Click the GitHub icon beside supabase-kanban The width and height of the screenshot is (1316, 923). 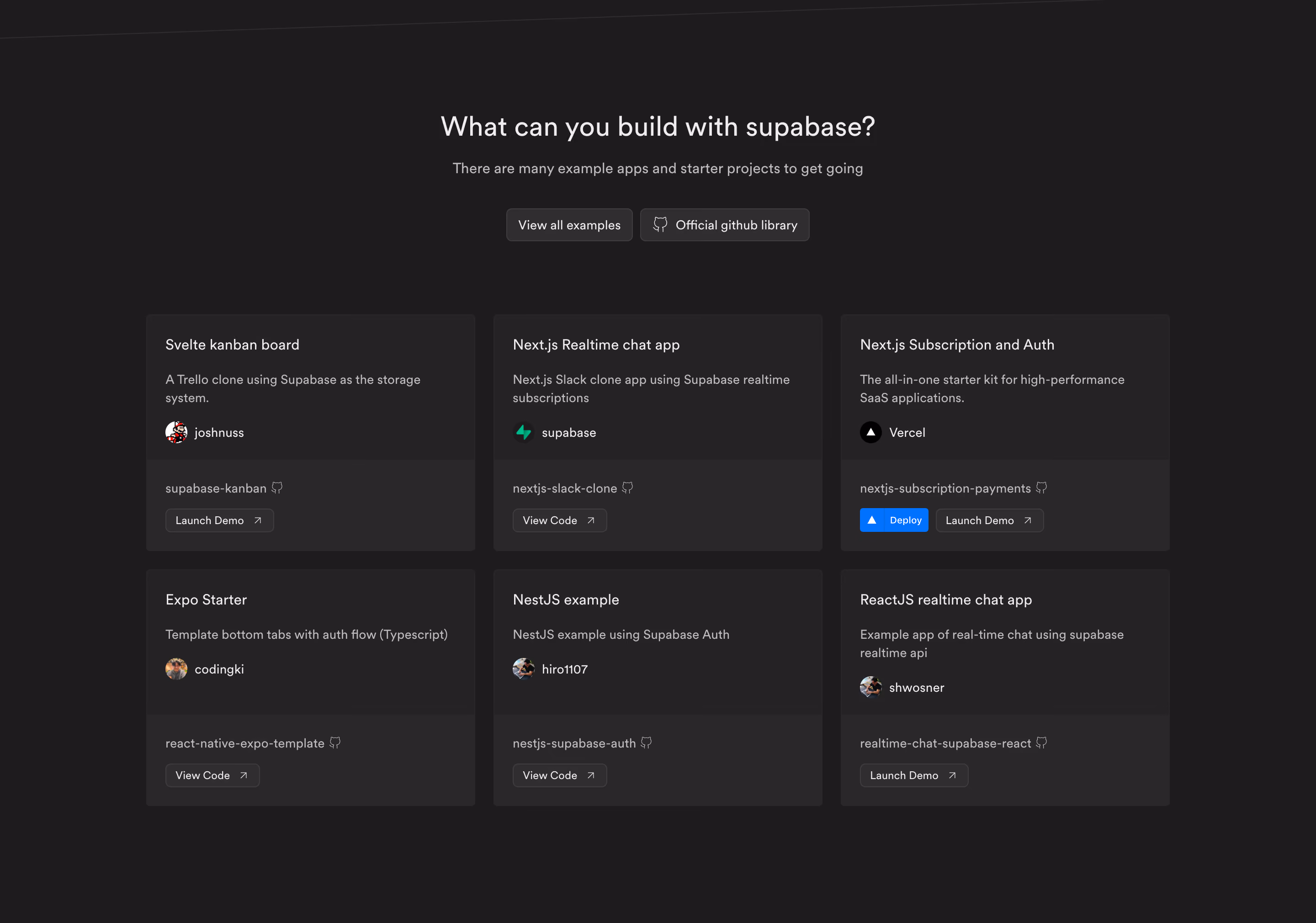pos(277,488)
